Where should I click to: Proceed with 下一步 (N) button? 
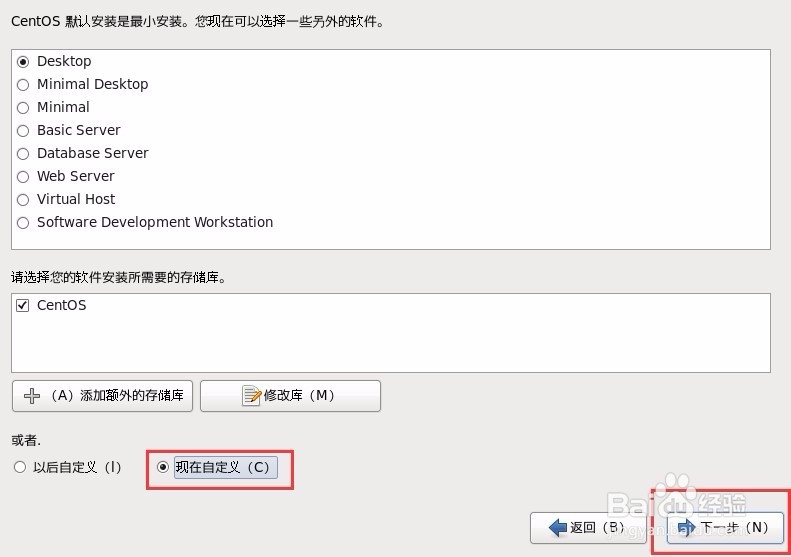point(725,528)
